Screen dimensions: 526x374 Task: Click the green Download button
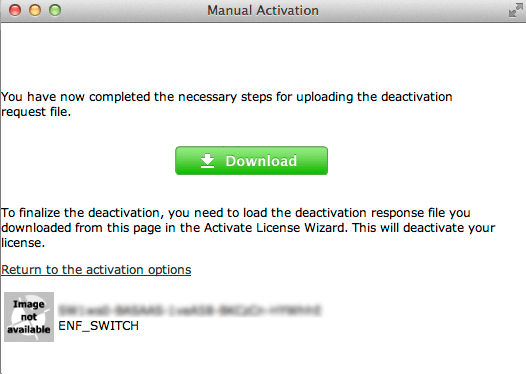pos(251,161)
